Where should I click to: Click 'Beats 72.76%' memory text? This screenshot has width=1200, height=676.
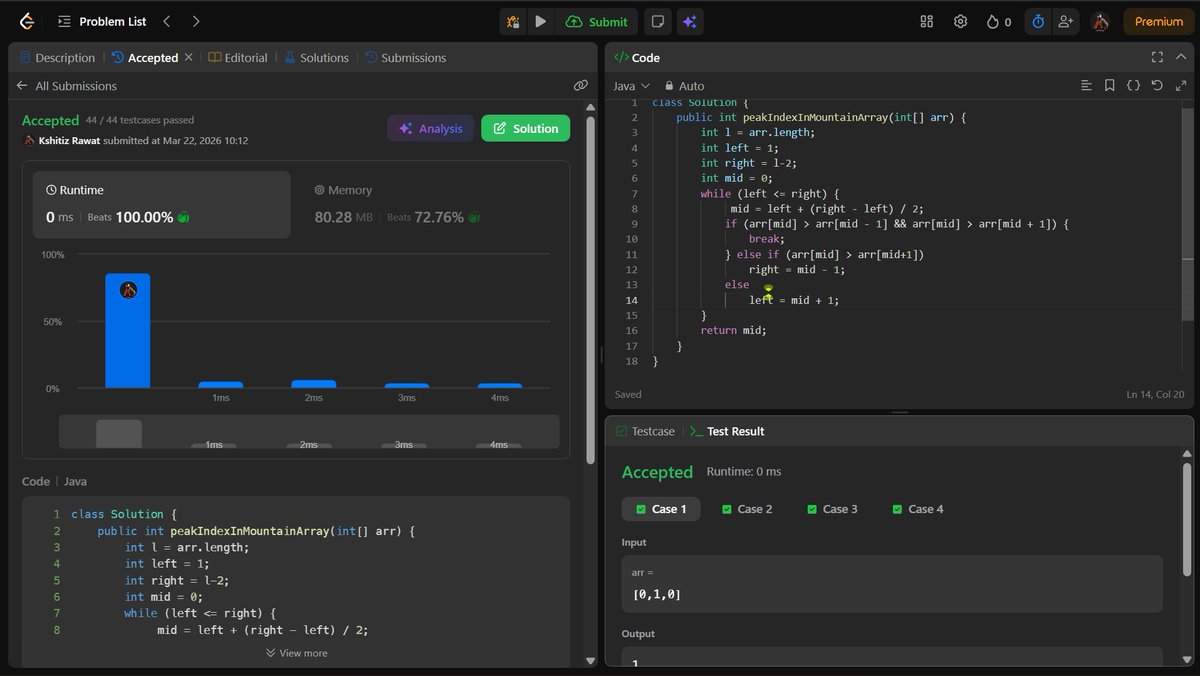pos(425,217)
